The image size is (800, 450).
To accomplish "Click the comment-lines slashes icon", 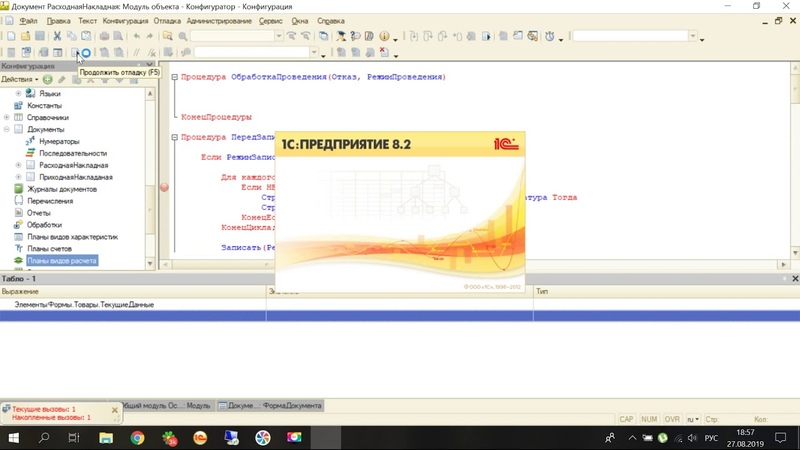I will click(136, 53).
